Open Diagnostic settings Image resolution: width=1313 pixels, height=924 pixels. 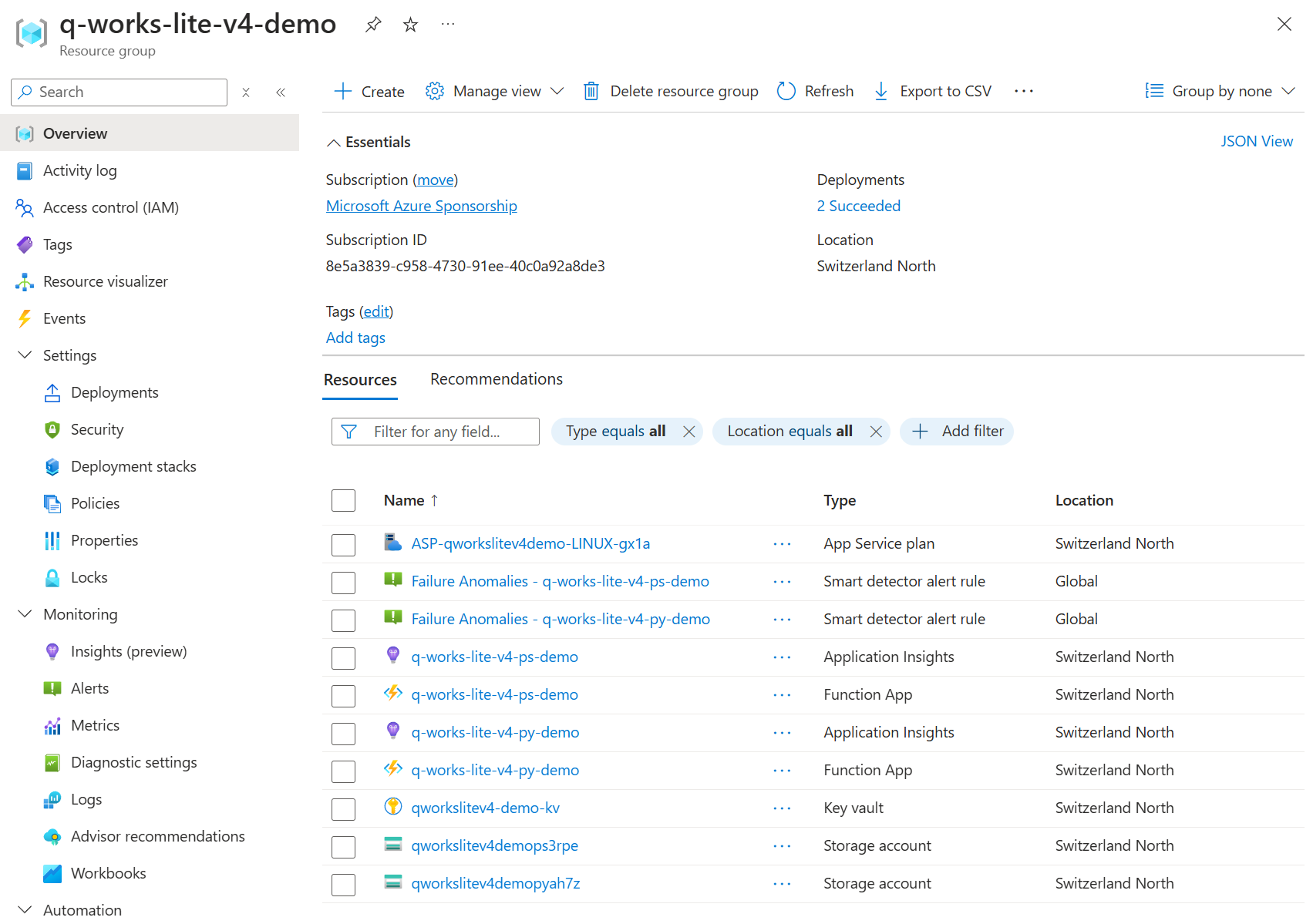click(134, 762)
